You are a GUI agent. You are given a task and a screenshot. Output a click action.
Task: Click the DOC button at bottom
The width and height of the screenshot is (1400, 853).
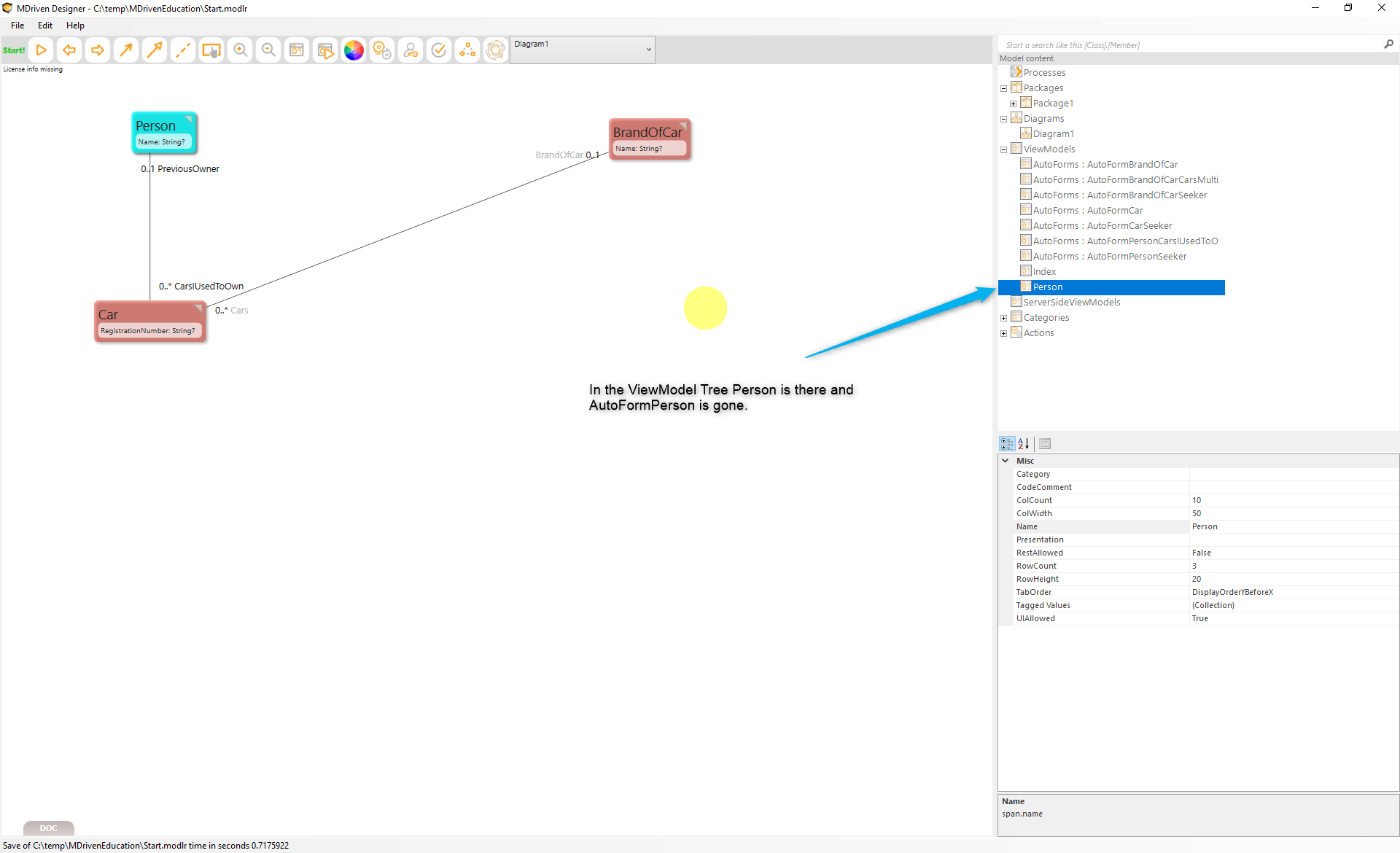pos(48,828)
